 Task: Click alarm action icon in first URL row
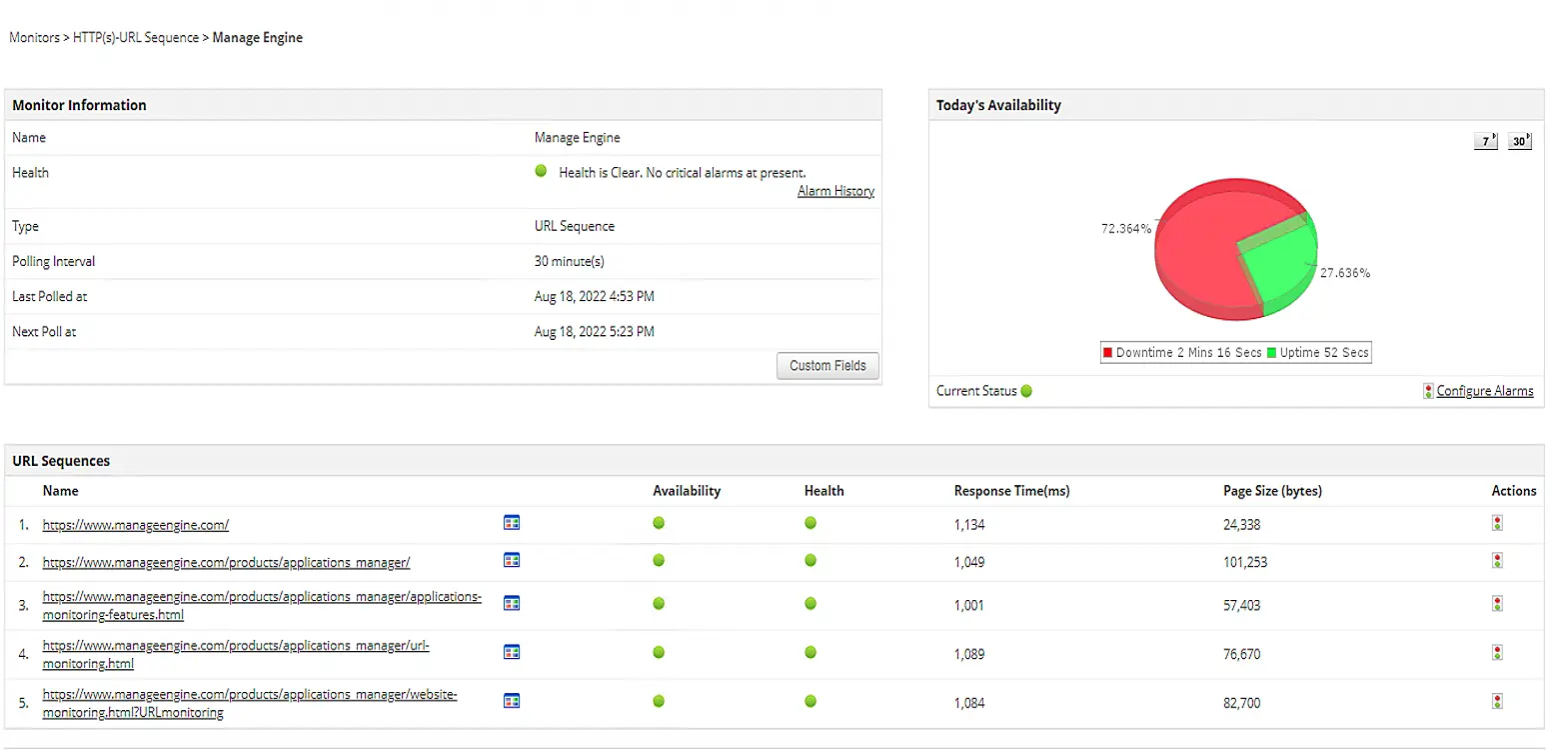click(1497, 523)
